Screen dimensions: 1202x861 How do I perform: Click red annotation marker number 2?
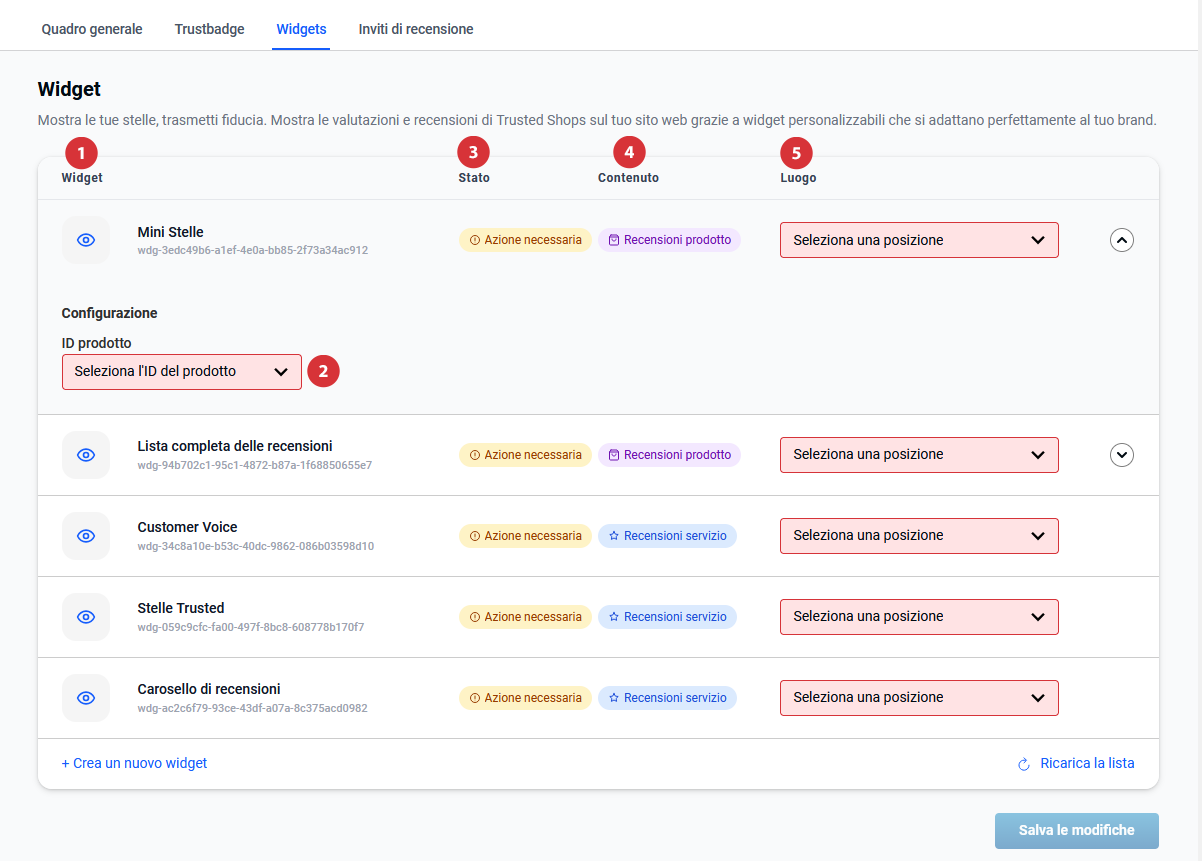[323, 372]
